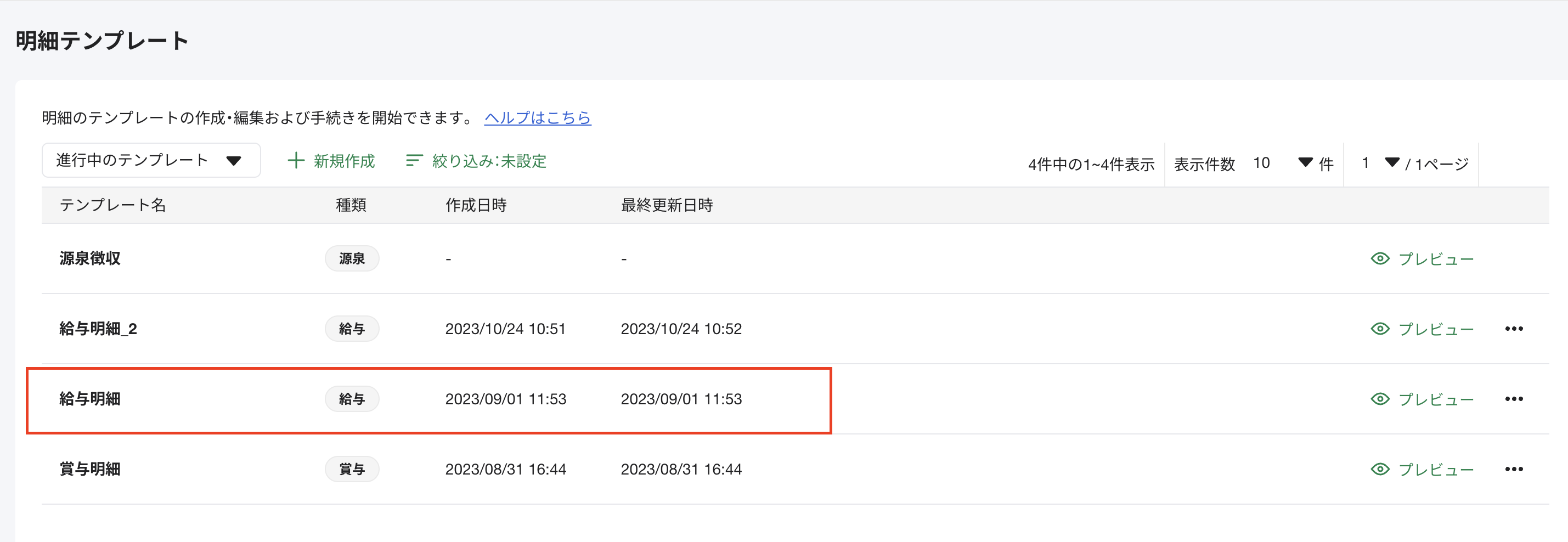The height and width of the screenshot is (542, 1568).
Task: Open the ヘルプはこちら help link
Action: tap(538, 117)
